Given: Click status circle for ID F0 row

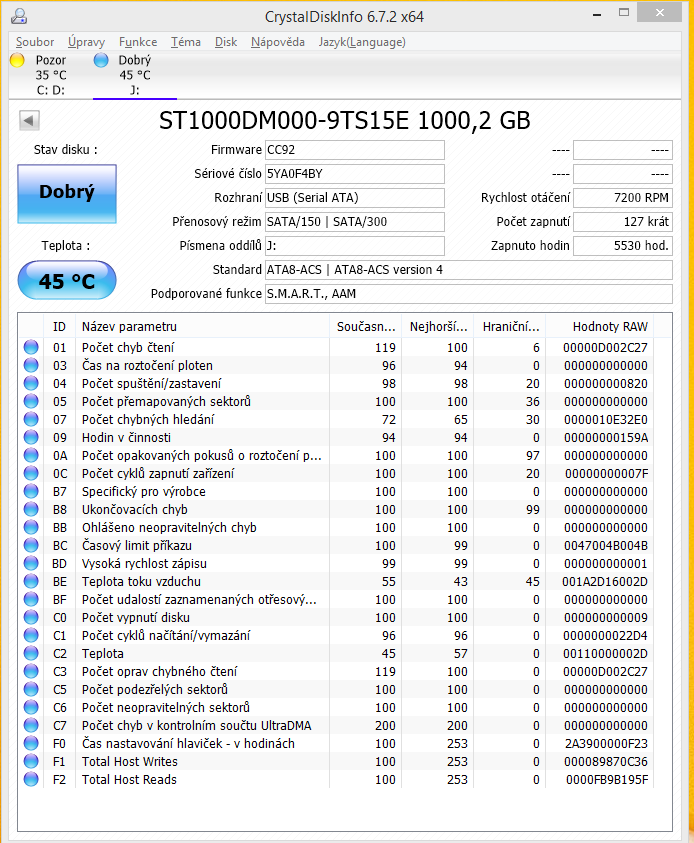Looking at the screenshot, I should coord(31,744).
